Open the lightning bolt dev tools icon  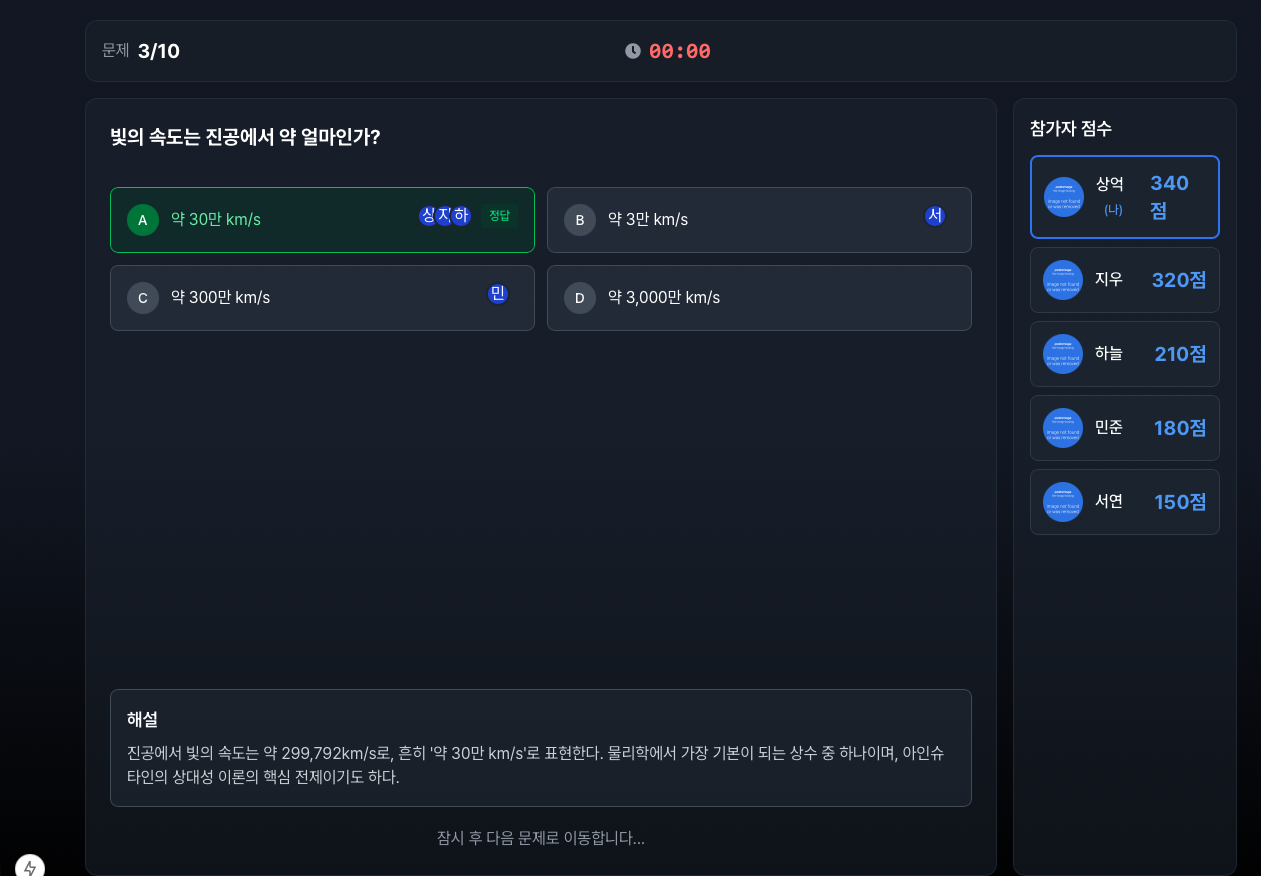pyautogui.click(x=30, y=867)
